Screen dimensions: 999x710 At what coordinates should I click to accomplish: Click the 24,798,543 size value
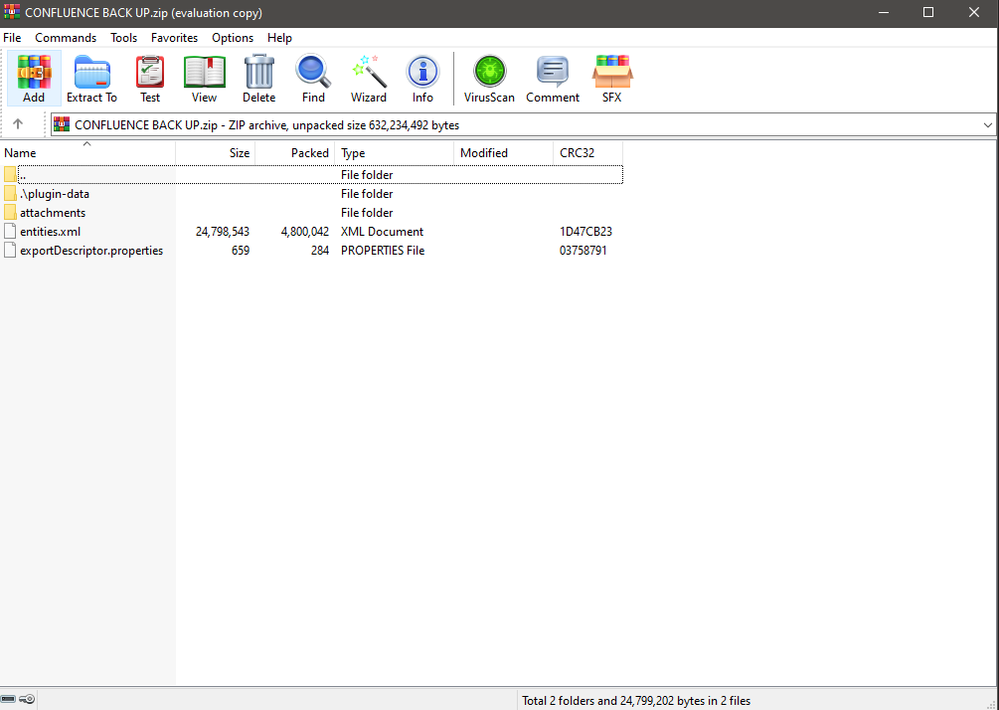tap(222, 232)
